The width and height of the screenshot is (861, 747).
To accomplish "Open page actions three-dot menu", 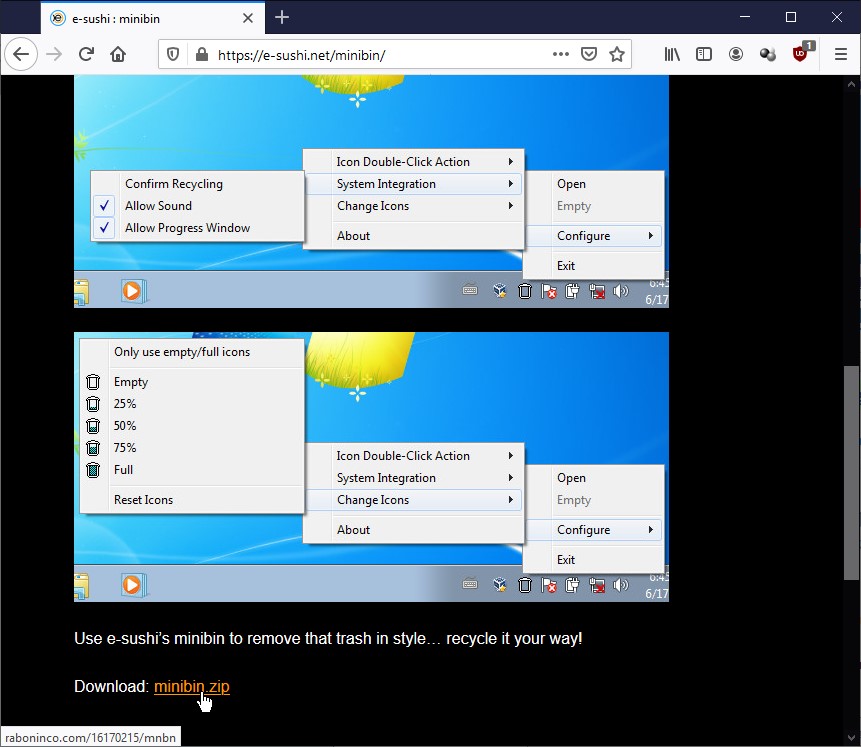I will [x=561, y=54].
